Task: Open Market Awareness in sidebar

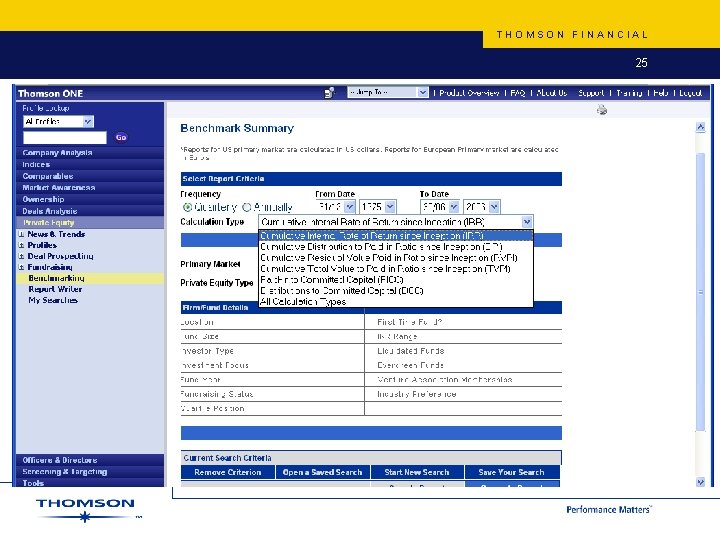Action: point(90,187)
